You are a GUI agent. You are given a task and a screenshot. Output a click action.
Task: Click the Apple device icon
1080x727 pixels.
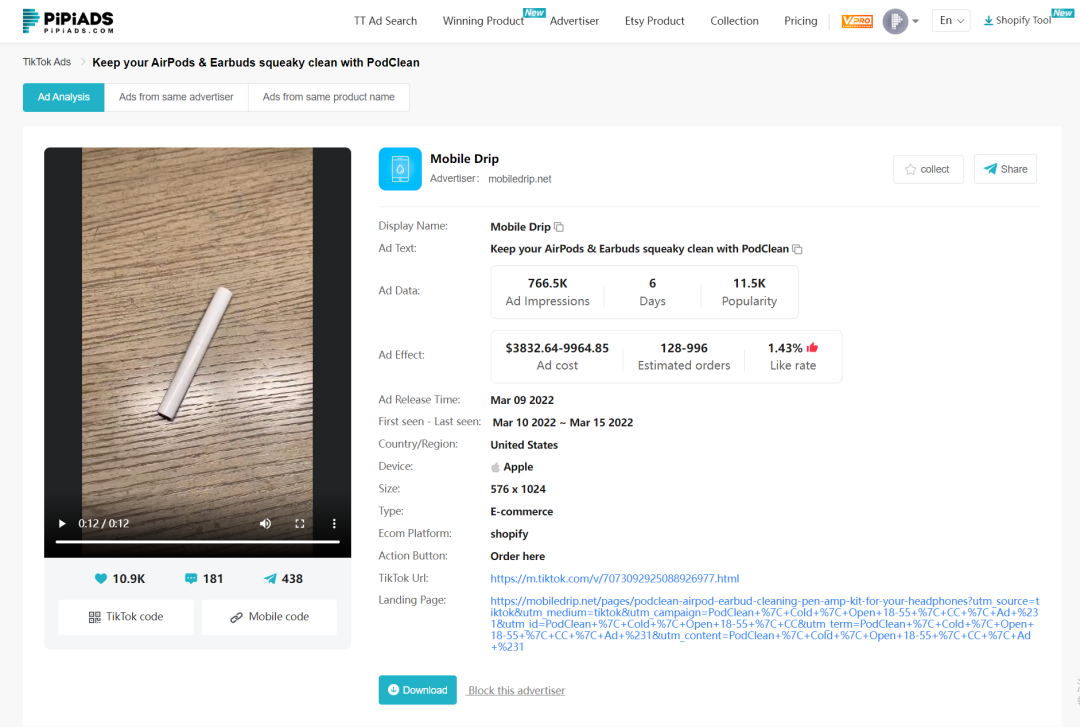[x=495, y=467]
